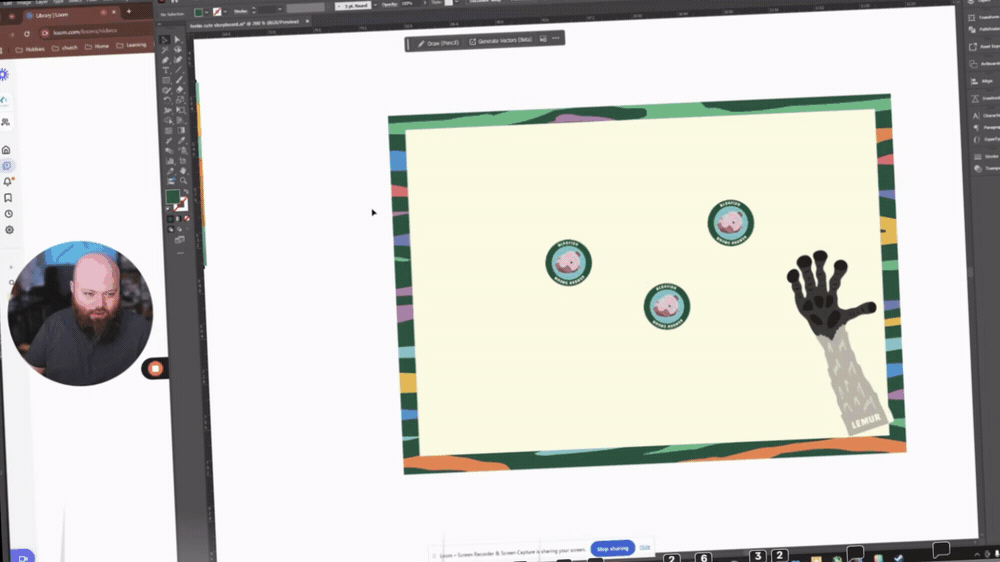This screenshot has height=562, width=1000.
Task: Open the stroke weight dropdown
Action: point(279,10)
